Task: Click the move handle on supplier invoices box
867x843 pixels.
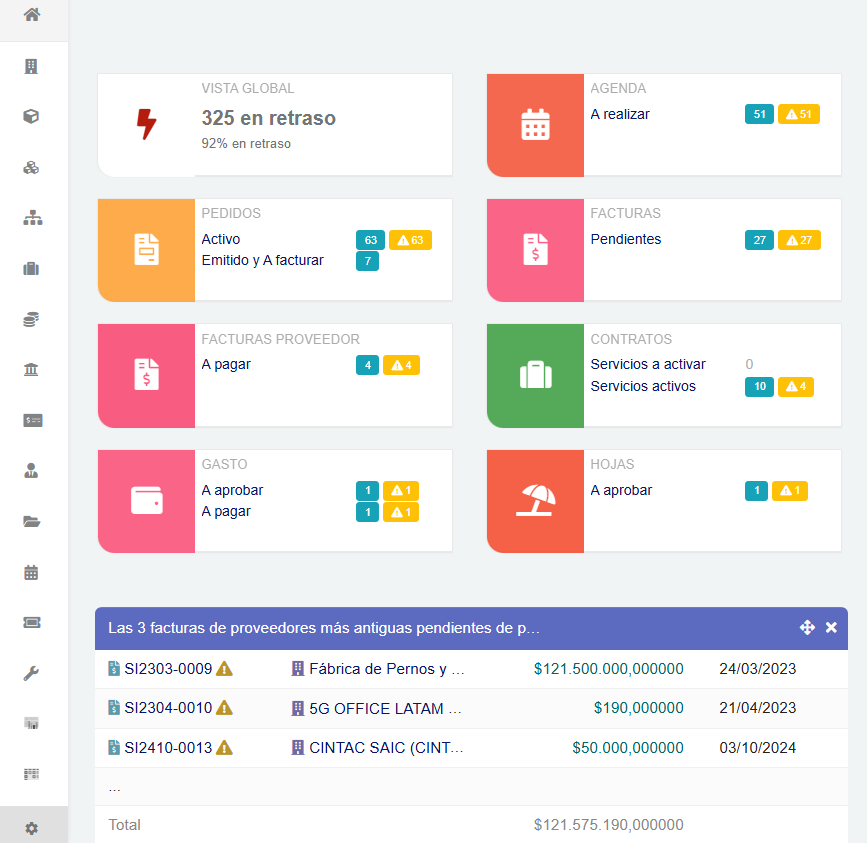Action: pos(807,628)
